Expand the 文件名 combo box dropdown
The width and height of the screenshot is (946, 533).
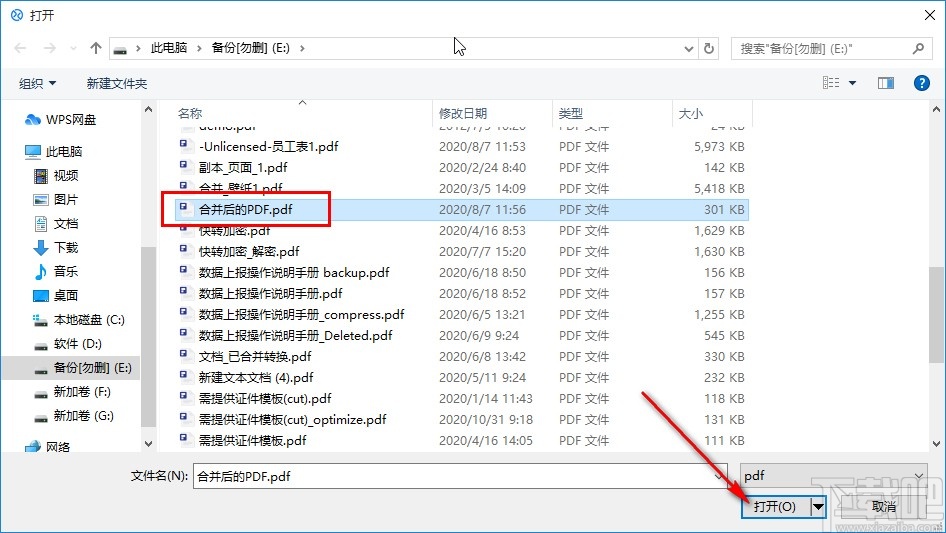pyautogui.click(x=720, y=476)
